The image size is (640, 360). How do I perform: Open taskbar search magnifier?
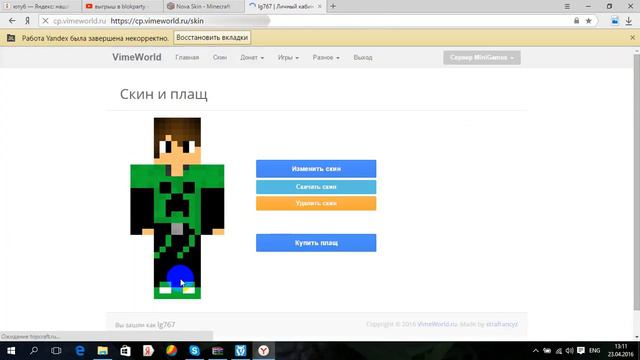click(x=34, y=351)
